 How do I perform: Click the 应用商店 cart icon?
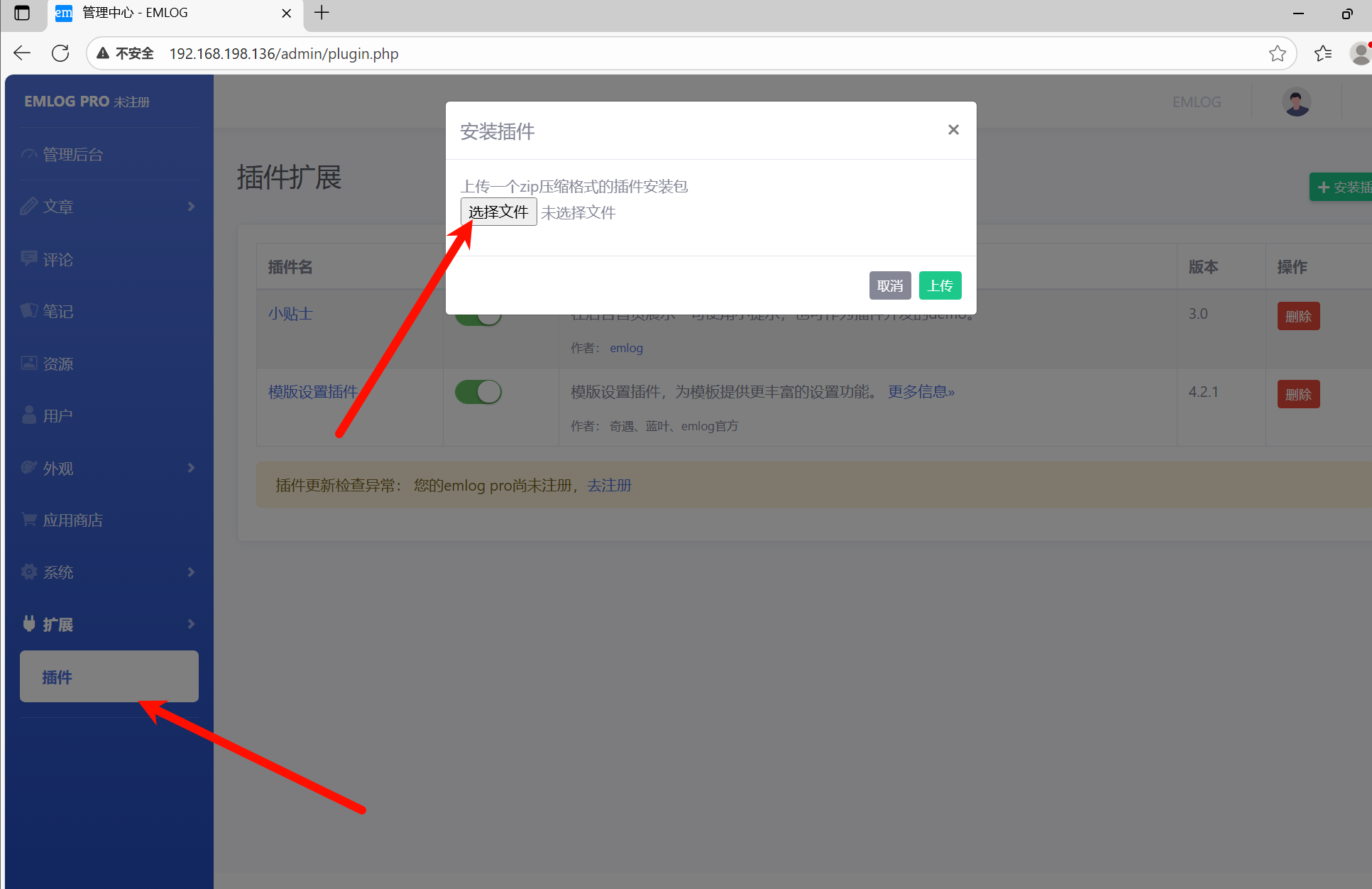(x=29, y=520)
